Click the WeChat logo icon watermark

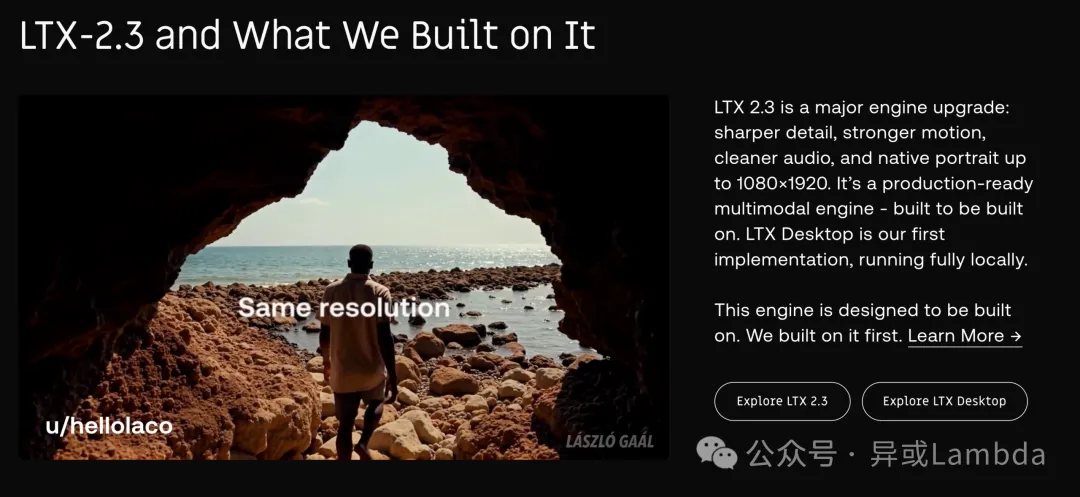(x=716, y=452)
